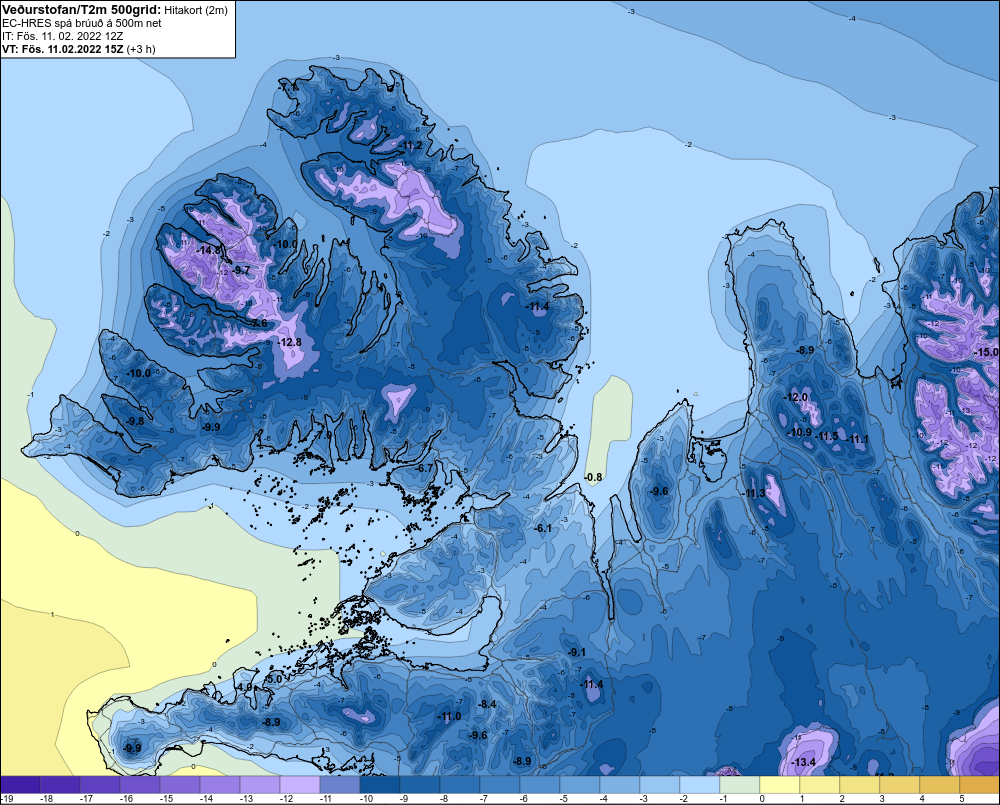This screenshot has width=1000, height=805.
Task: Click the -11.0 temperature label
Action: (449, 716)
